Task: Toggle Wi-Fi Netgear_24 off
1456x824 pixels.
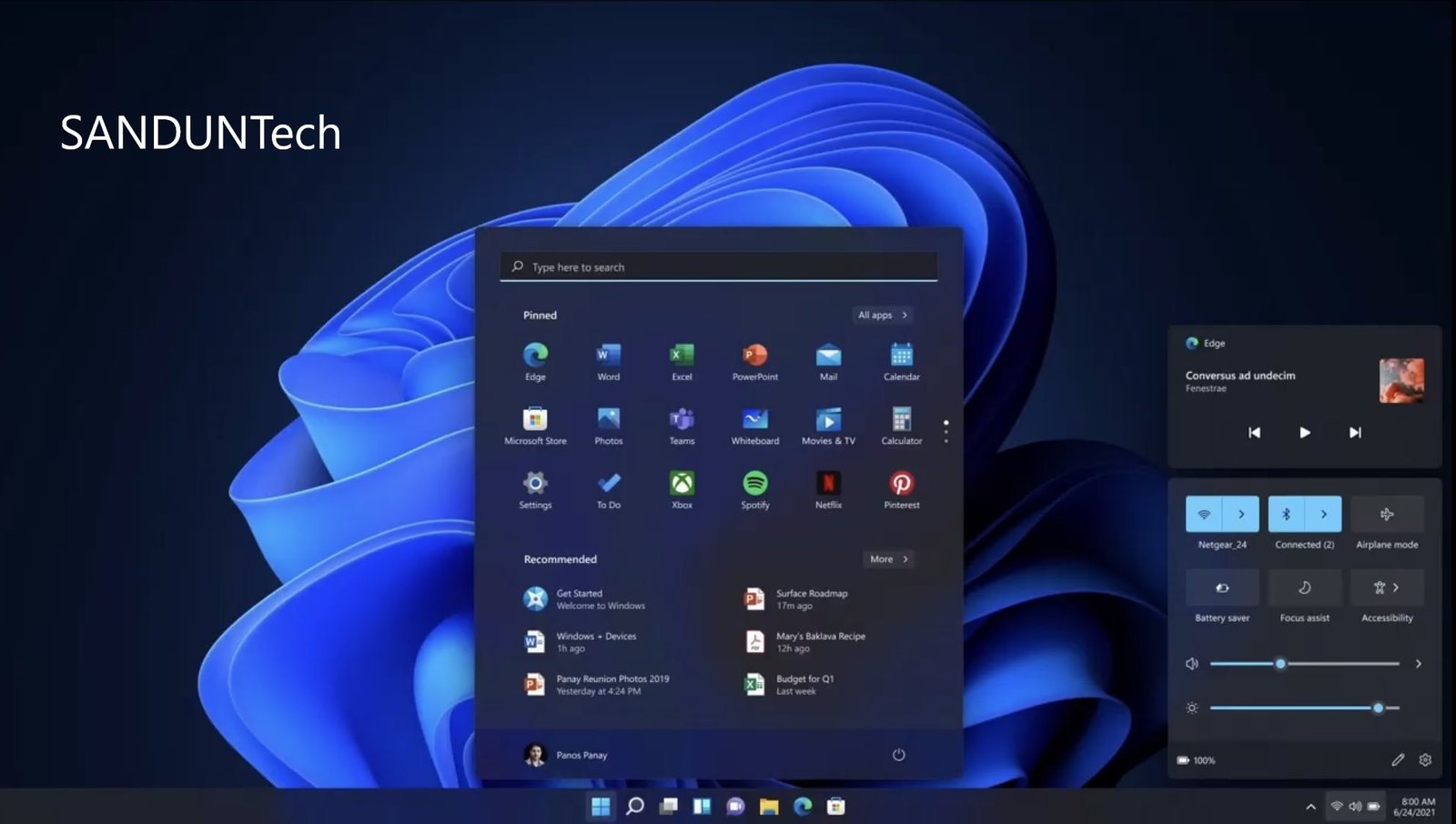Action: pos(1204,514)
